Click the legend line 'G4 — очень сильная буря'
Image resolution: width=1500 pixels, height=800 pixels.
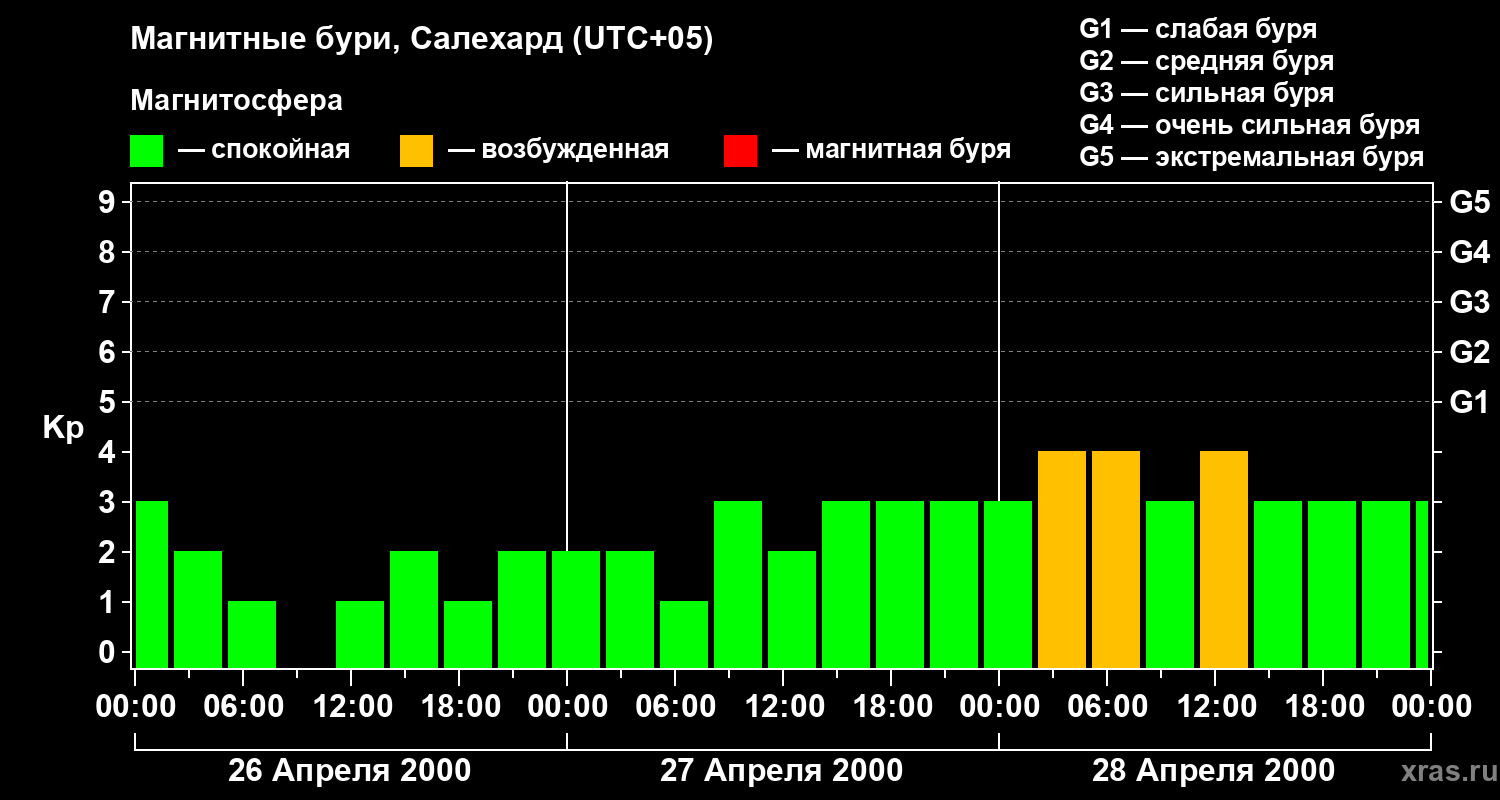1249,125
